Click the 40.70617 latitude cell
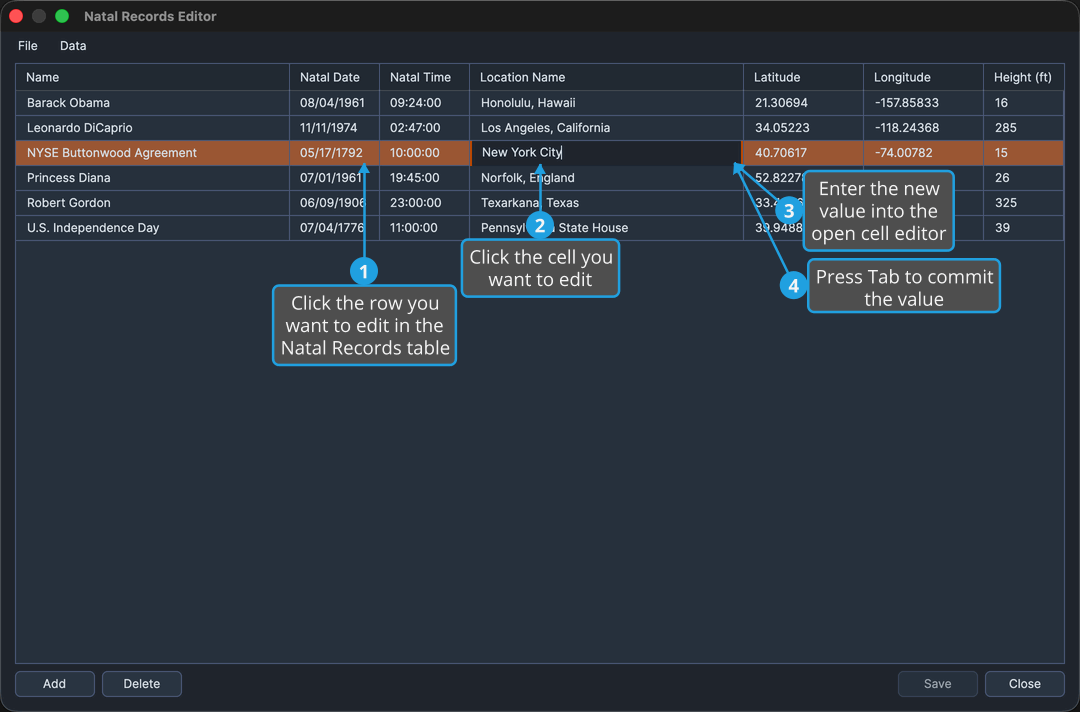The width and height of the screenshot is (1080, 712). [x=803, y=153]
